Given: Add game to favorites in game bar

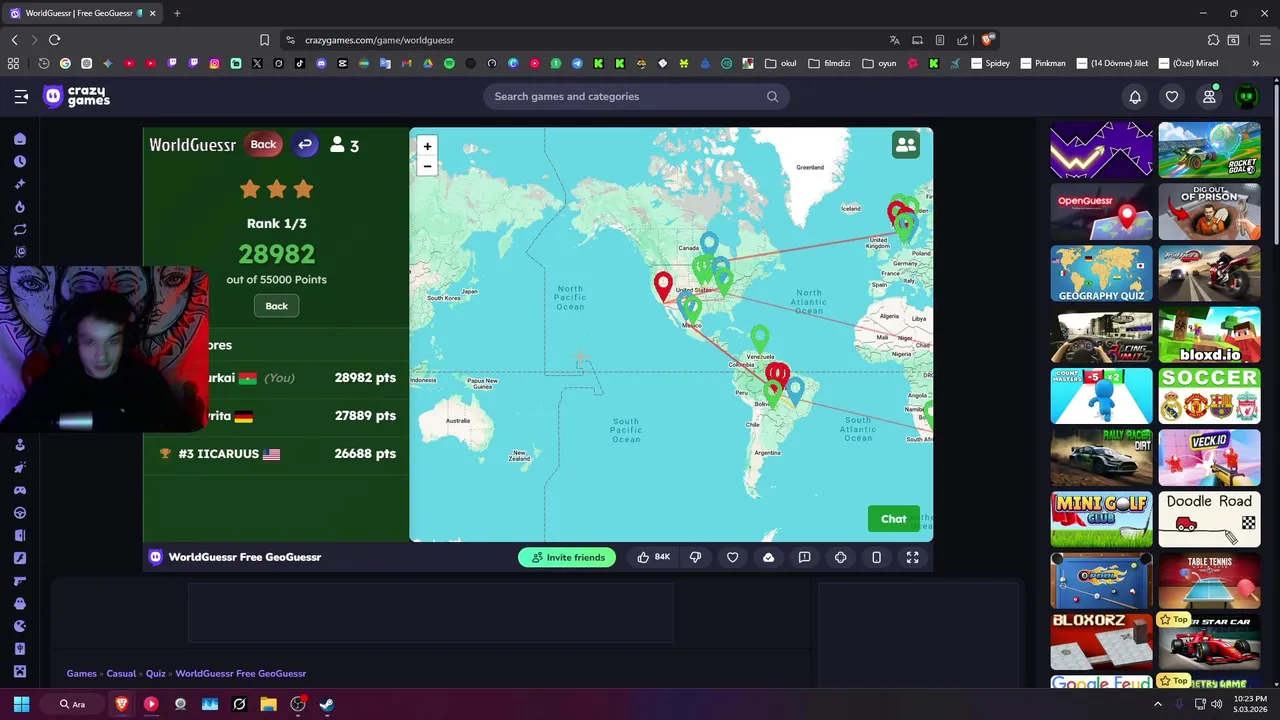Looking at the screenshot, I should (732, 557).
